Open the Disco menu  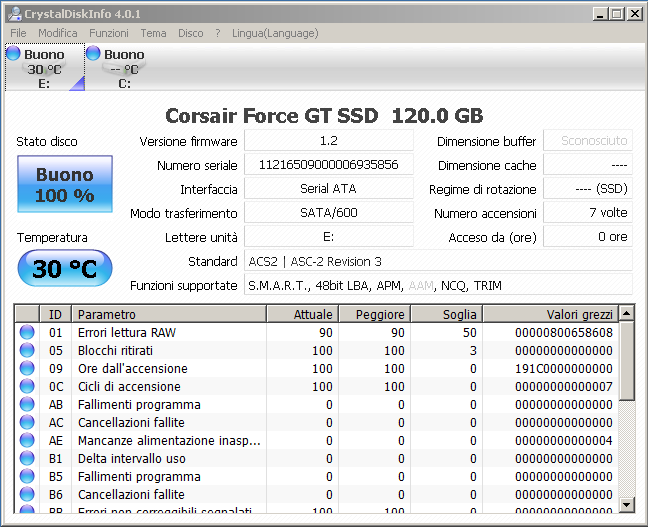click(x=191, y=33)
